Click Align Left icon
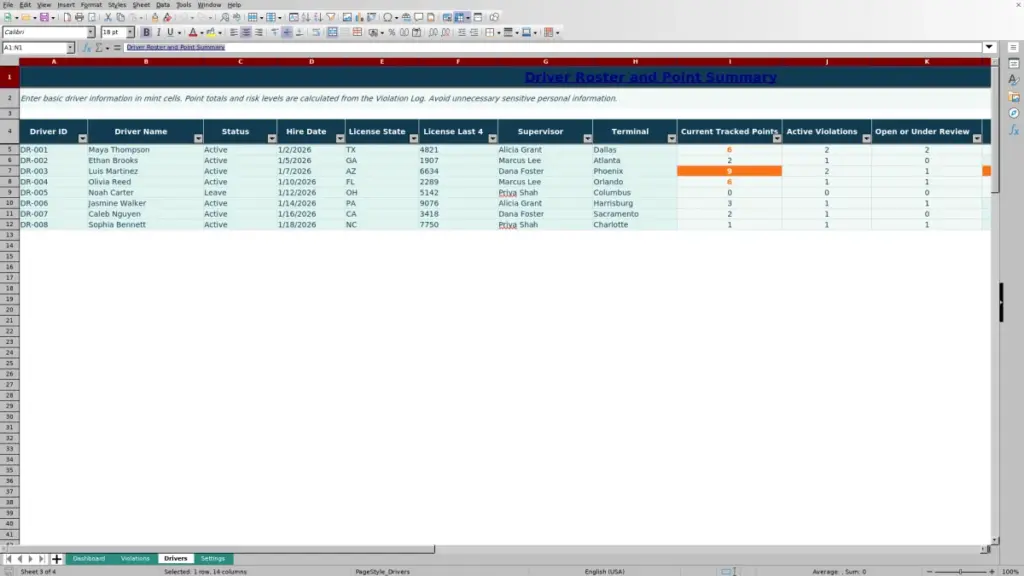 click(x=234, y=33)
